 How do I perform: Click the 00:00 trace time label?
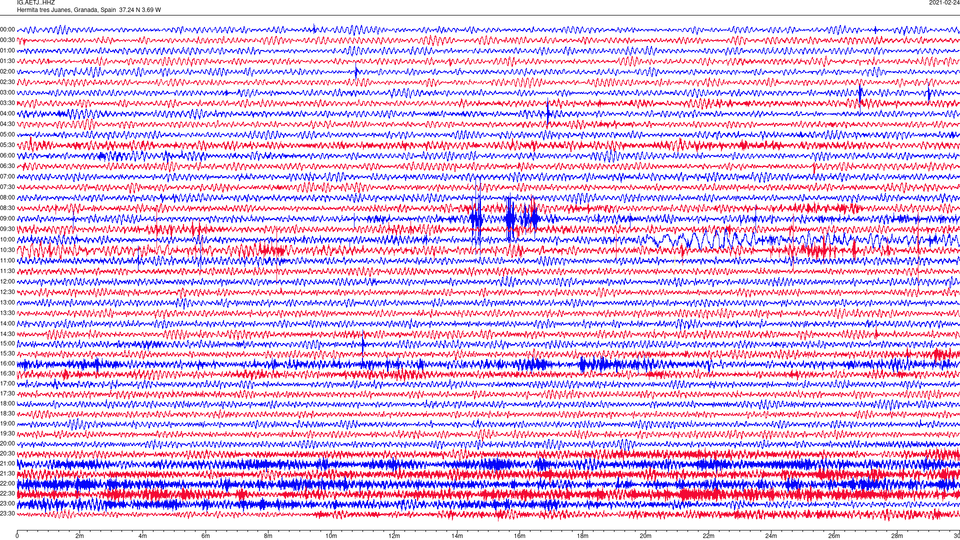tap(7, 29)
